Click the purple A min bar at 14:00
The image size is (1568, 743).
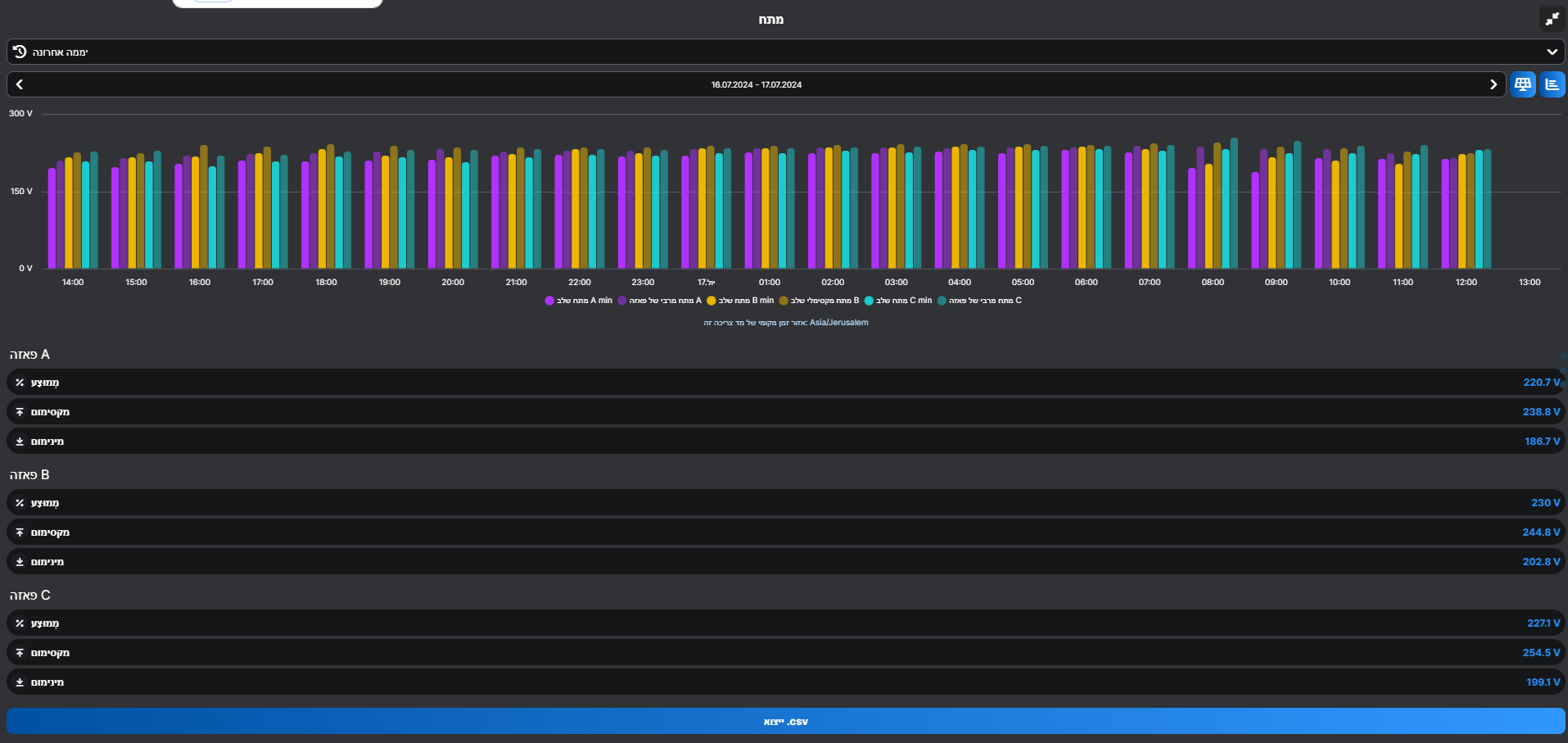52,219
